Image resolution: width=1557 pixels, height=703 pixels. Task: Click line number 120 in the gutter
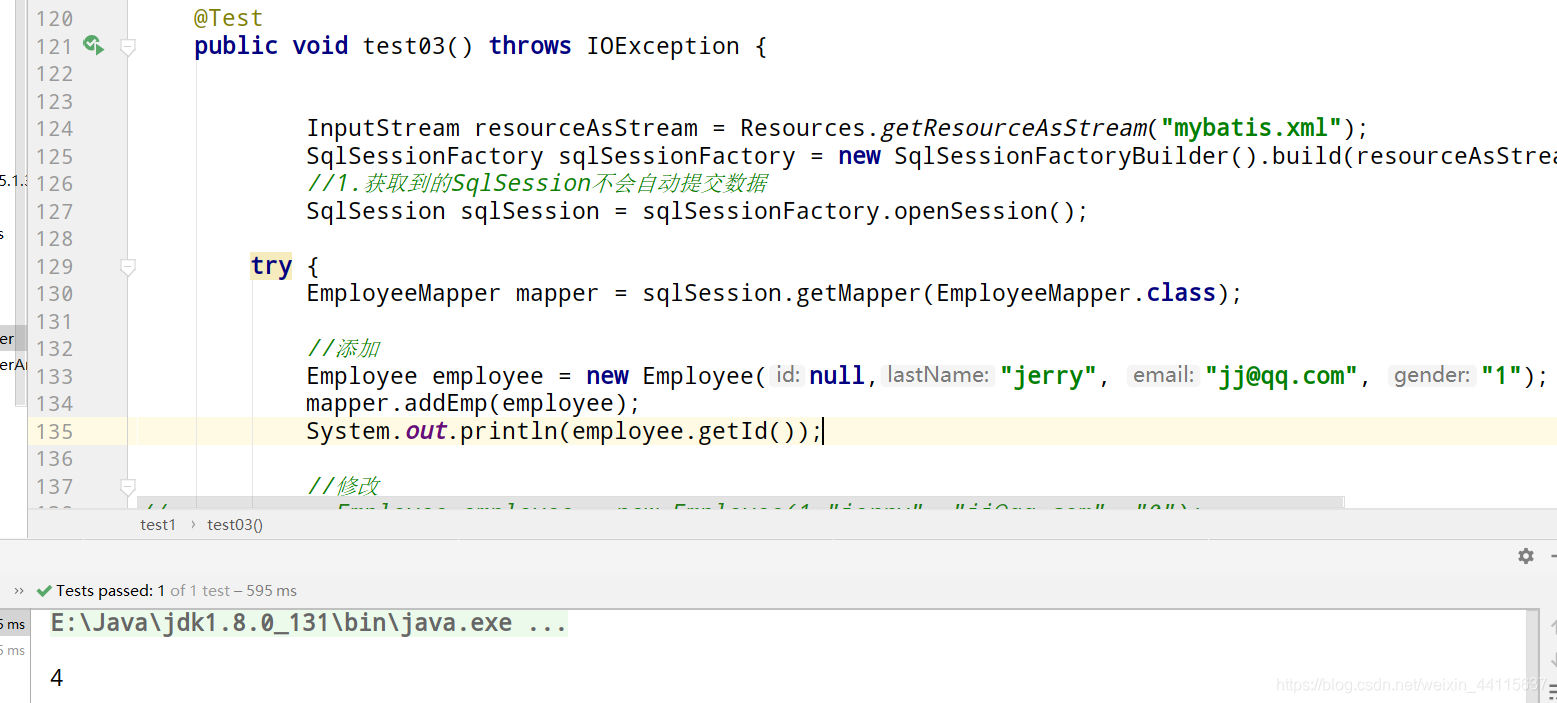[x=53, y=19]
